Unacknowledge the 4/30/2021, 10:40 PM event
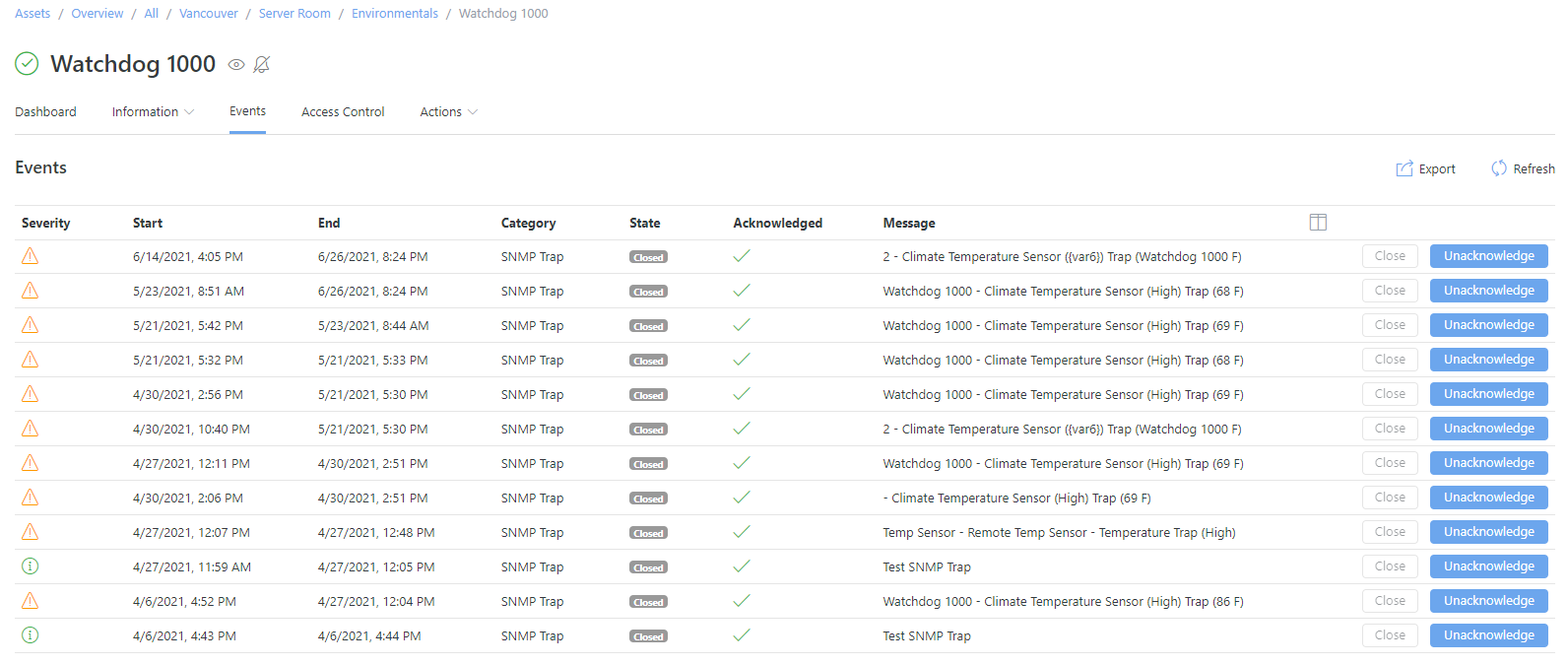Image resolution: width=1568 pixels, height=665 pixels. 1488,429
